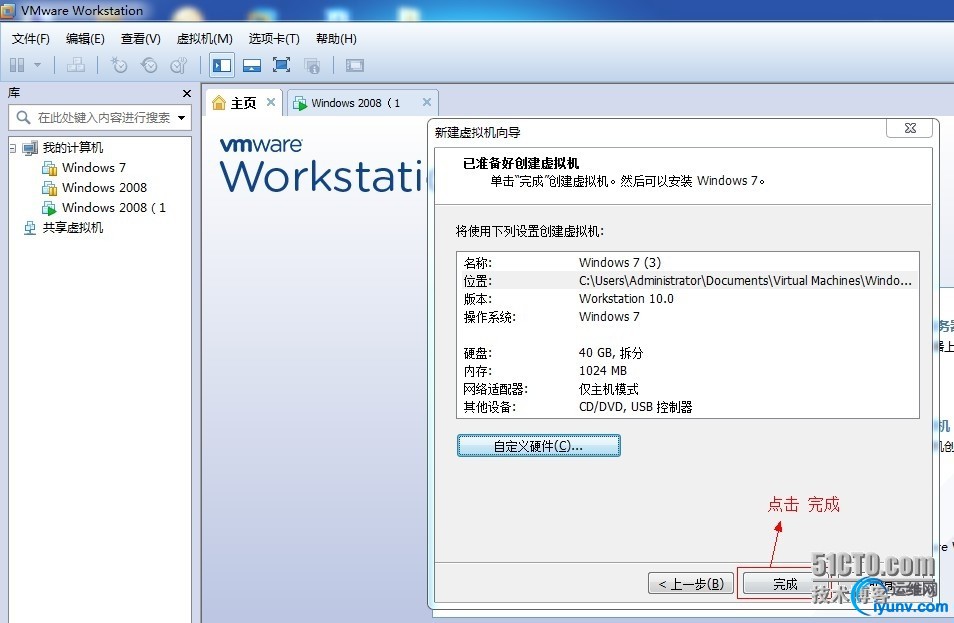This screenshot has width=954, height=623.
Task: Click the suspend/power toolbar icon
Action: (x=17, y=64)
